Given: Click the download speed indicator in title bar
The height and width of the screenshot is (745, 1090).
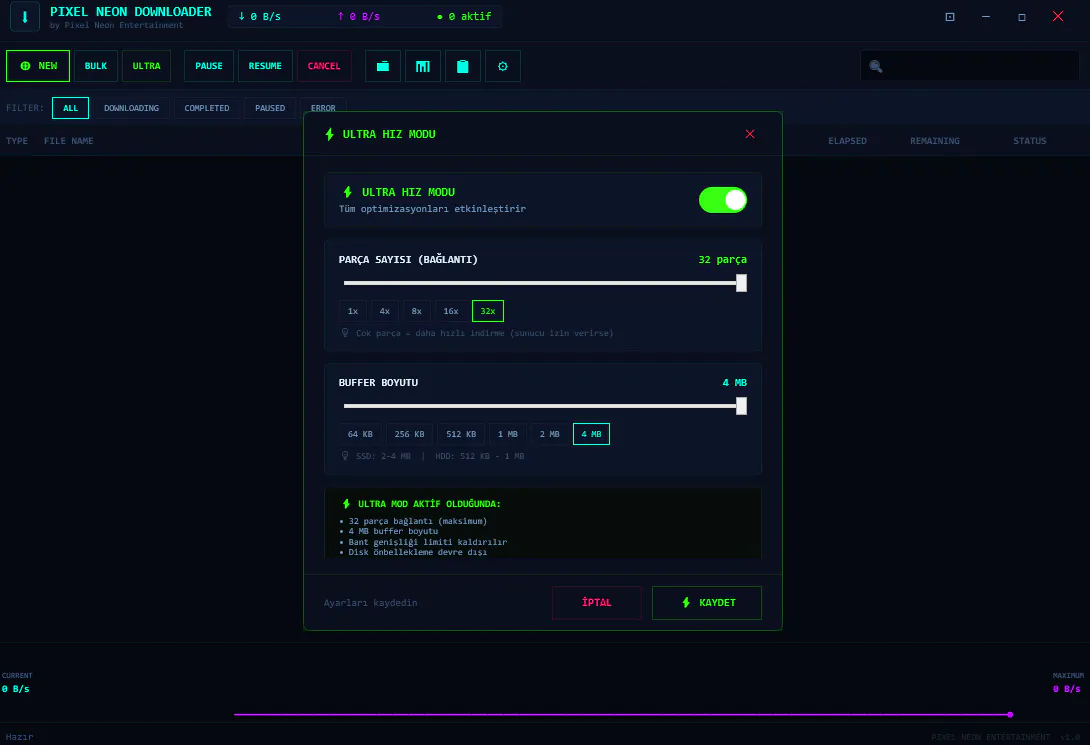Looking at the screenshot, I should pyautogui.click(x=260, y=17).
